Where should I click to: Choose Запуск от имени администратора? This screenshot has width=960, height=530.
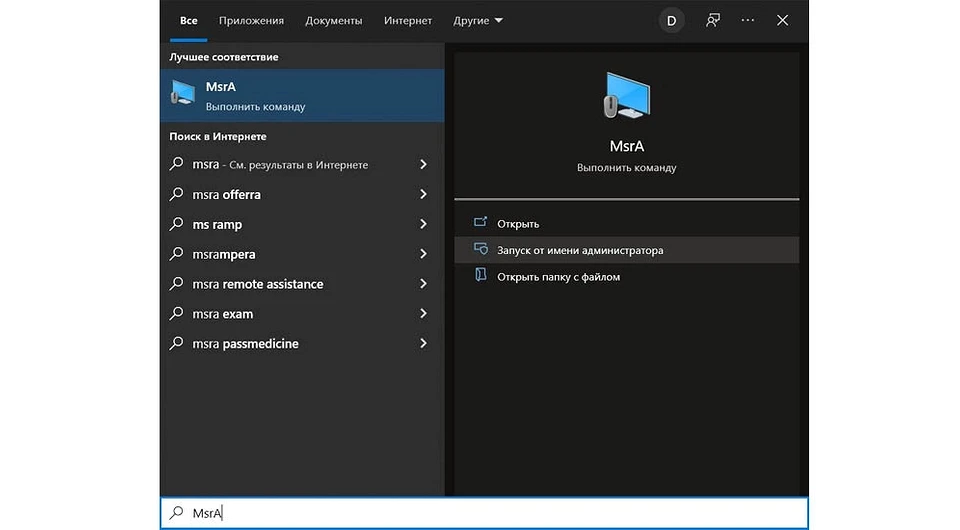point(580,250)
